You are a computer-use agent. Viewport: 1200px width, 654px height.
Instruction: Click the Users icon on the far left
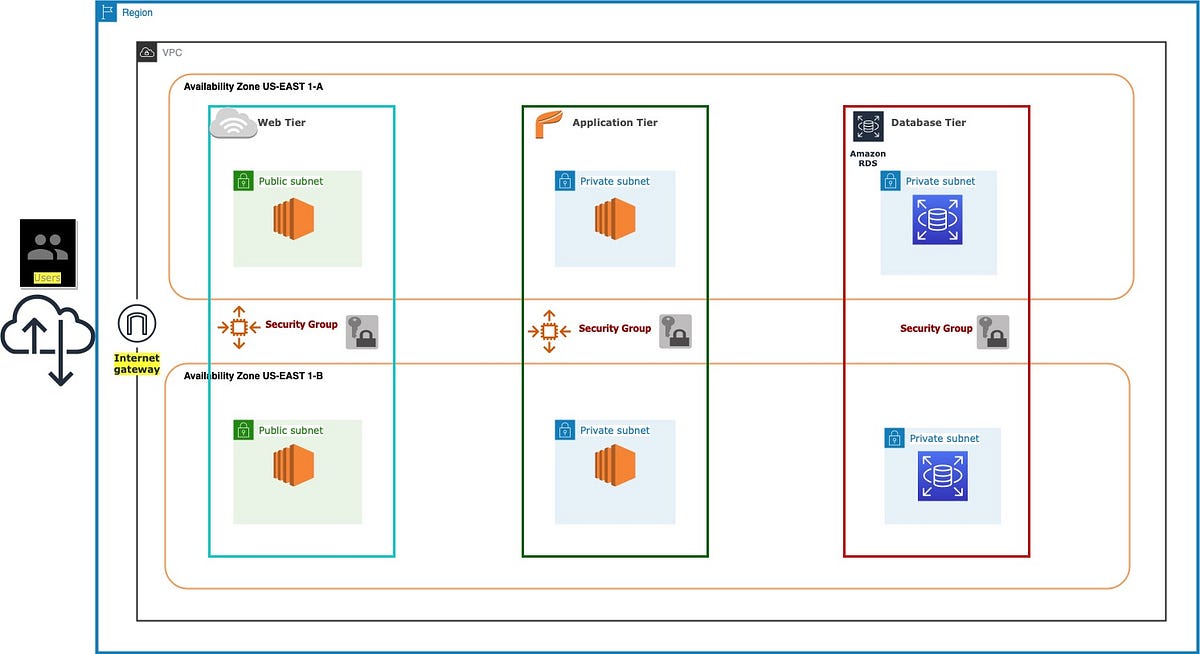click(x=46, y=249)
